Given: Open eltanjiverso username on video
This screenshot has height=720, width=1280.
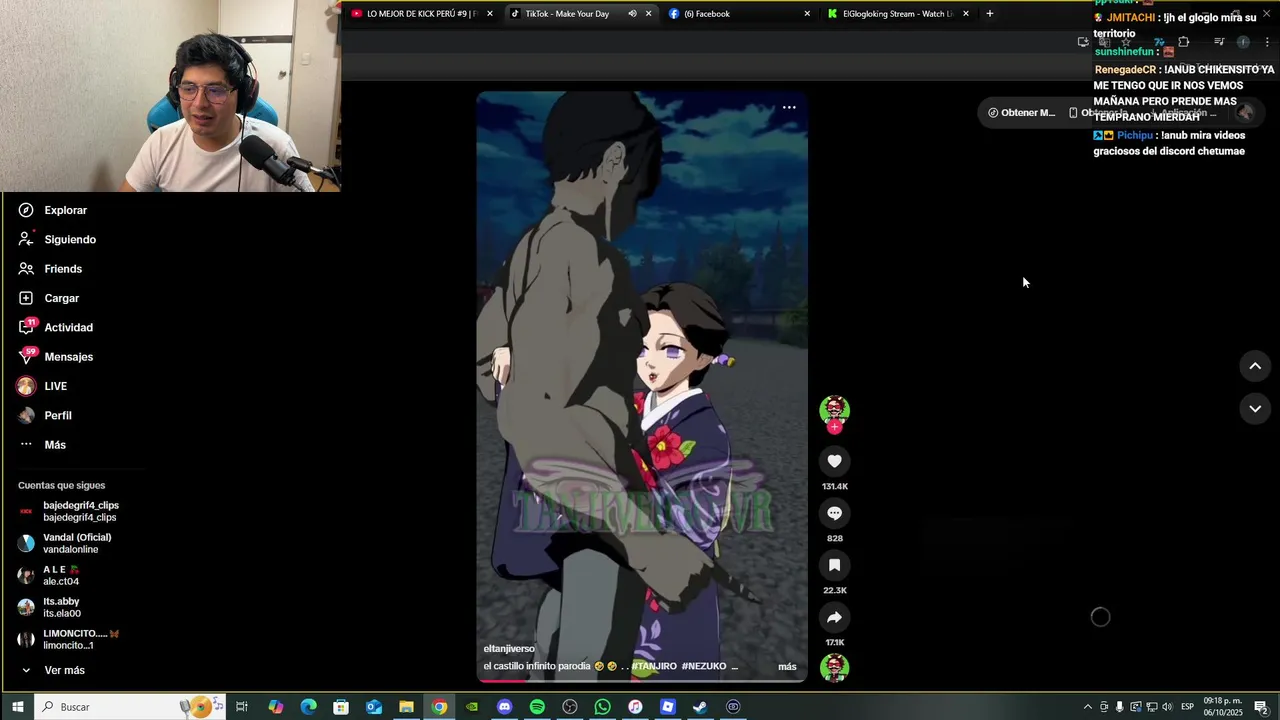Looking at the screenshot, I should click(509, 649).
